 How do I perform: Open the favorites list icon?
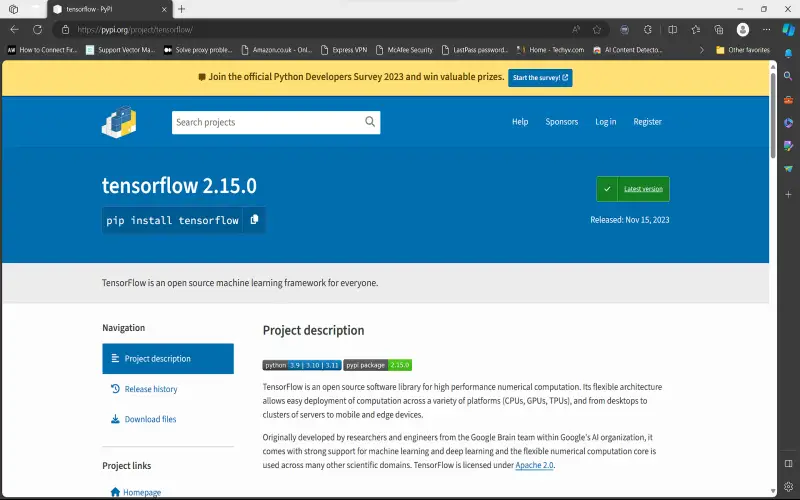pos(695,30)
